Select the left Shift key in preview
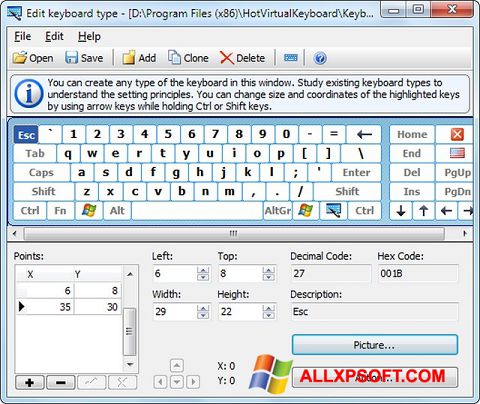The height and width of the screenshot is (404, 480). [44, 192]
